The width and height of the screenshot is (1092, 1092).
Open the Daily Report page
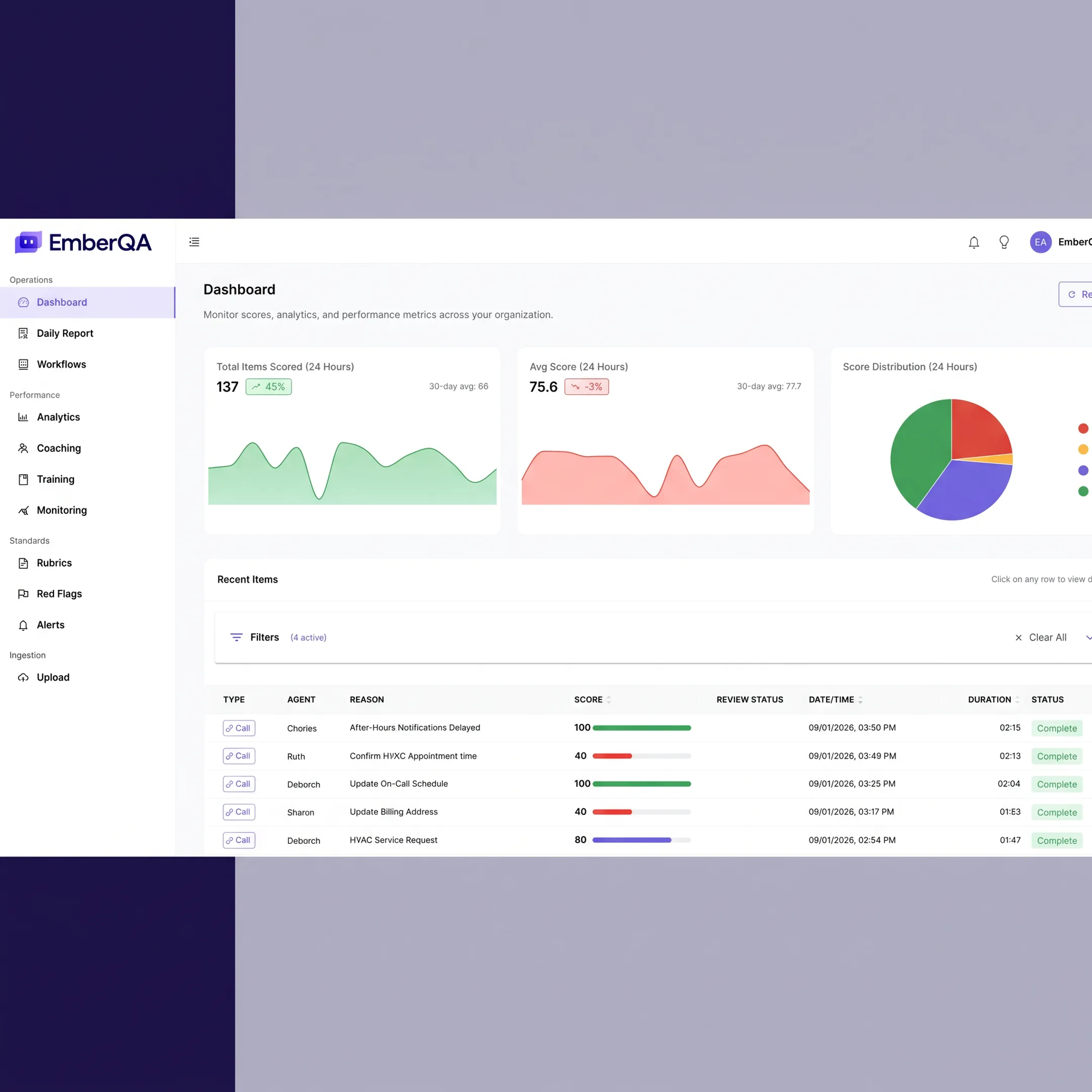87,334
